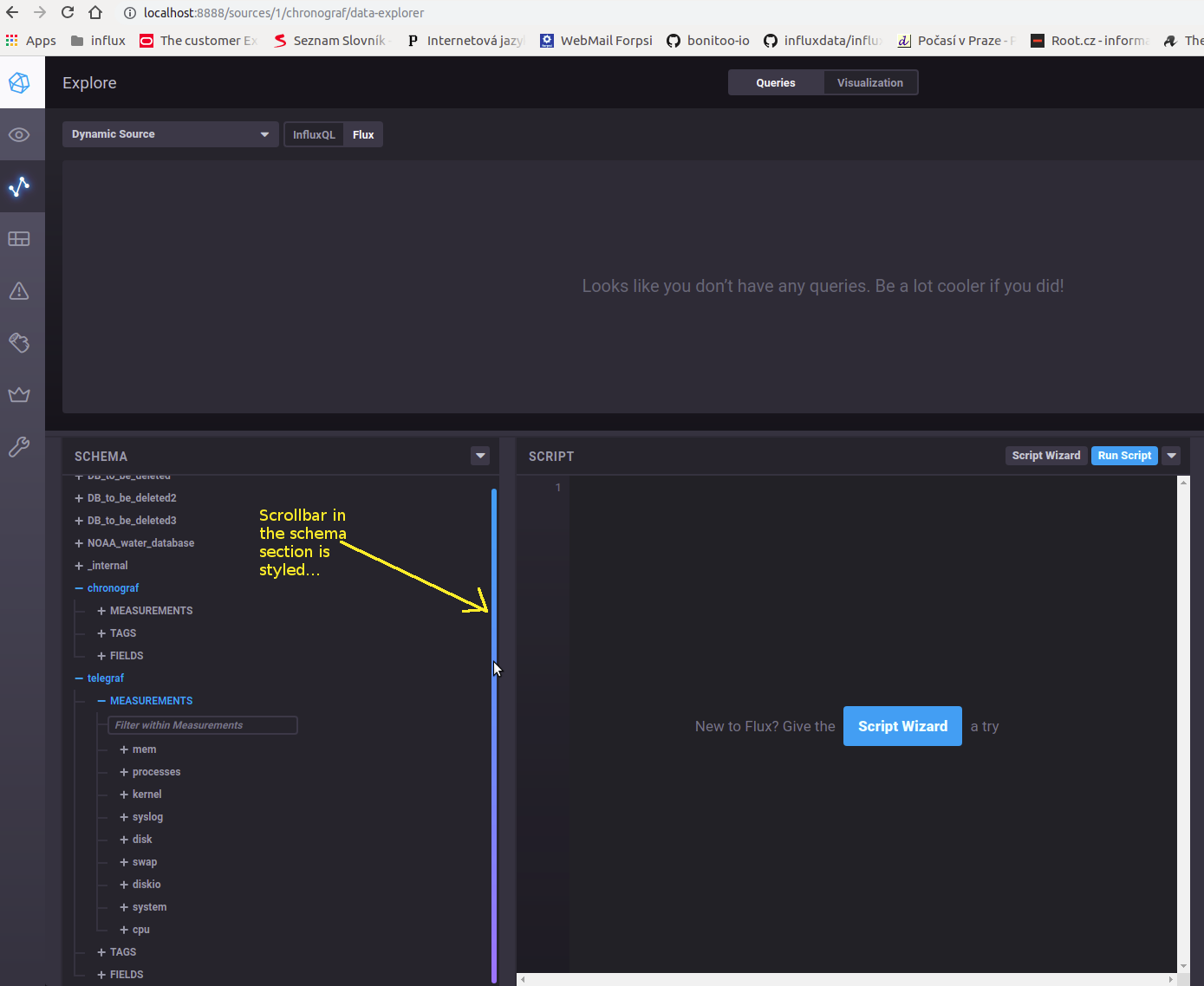Select the Data Explorer pulse icon
The width and height of the screenshot is (1204, 986).
pyautogui.click(x=20, y=186)
